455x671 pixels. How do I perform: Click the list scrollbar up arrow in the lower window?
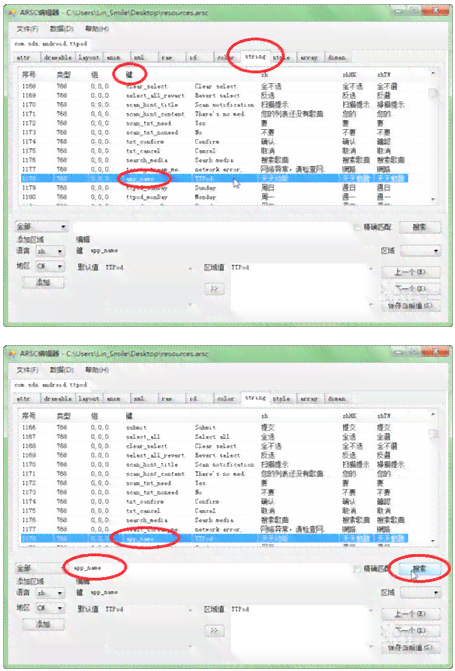tap(433, 415)
